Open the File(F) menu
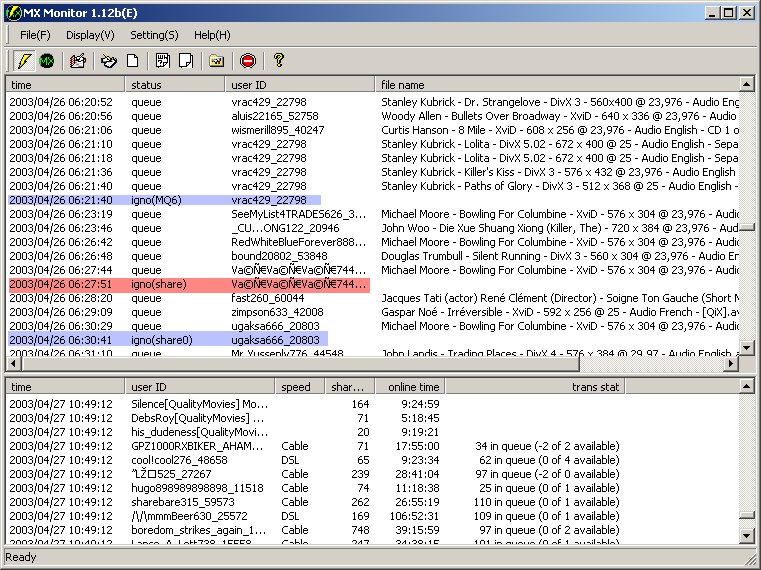This screenshot has width=761, height=570. point(35,35)
